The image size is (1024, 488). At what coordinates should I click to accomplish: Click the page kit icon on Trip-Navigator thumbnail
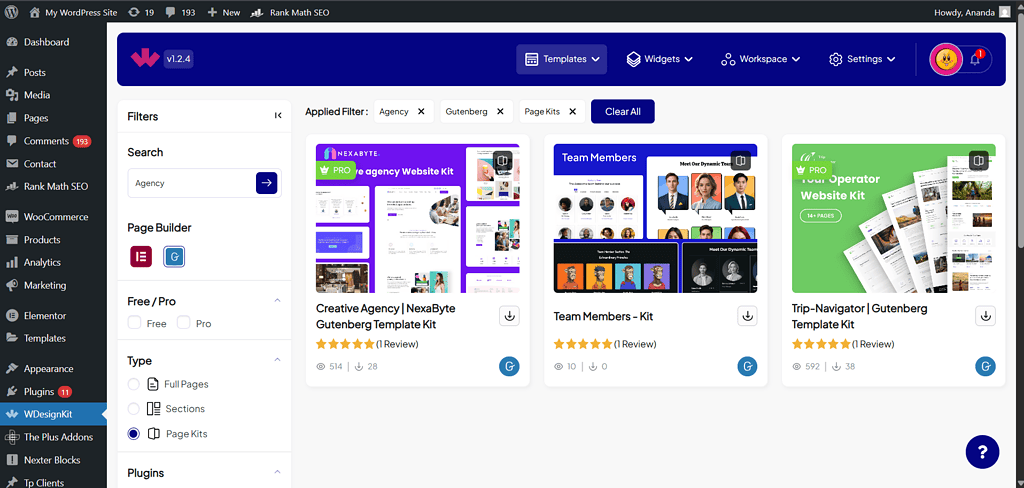click(978, 160)
